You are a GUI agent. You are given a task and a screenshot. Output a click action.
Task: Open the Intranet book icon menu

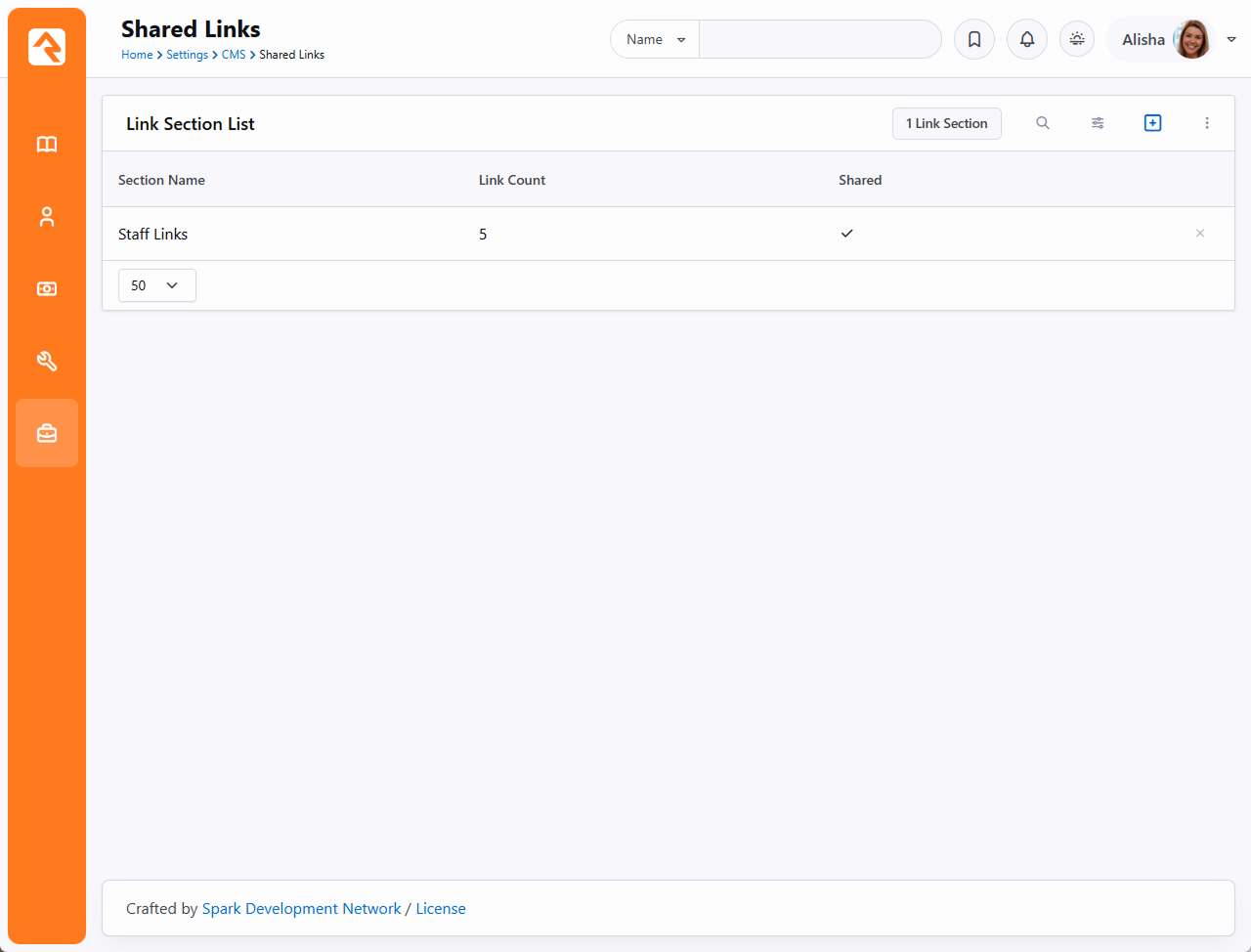(x=47, y=145)
